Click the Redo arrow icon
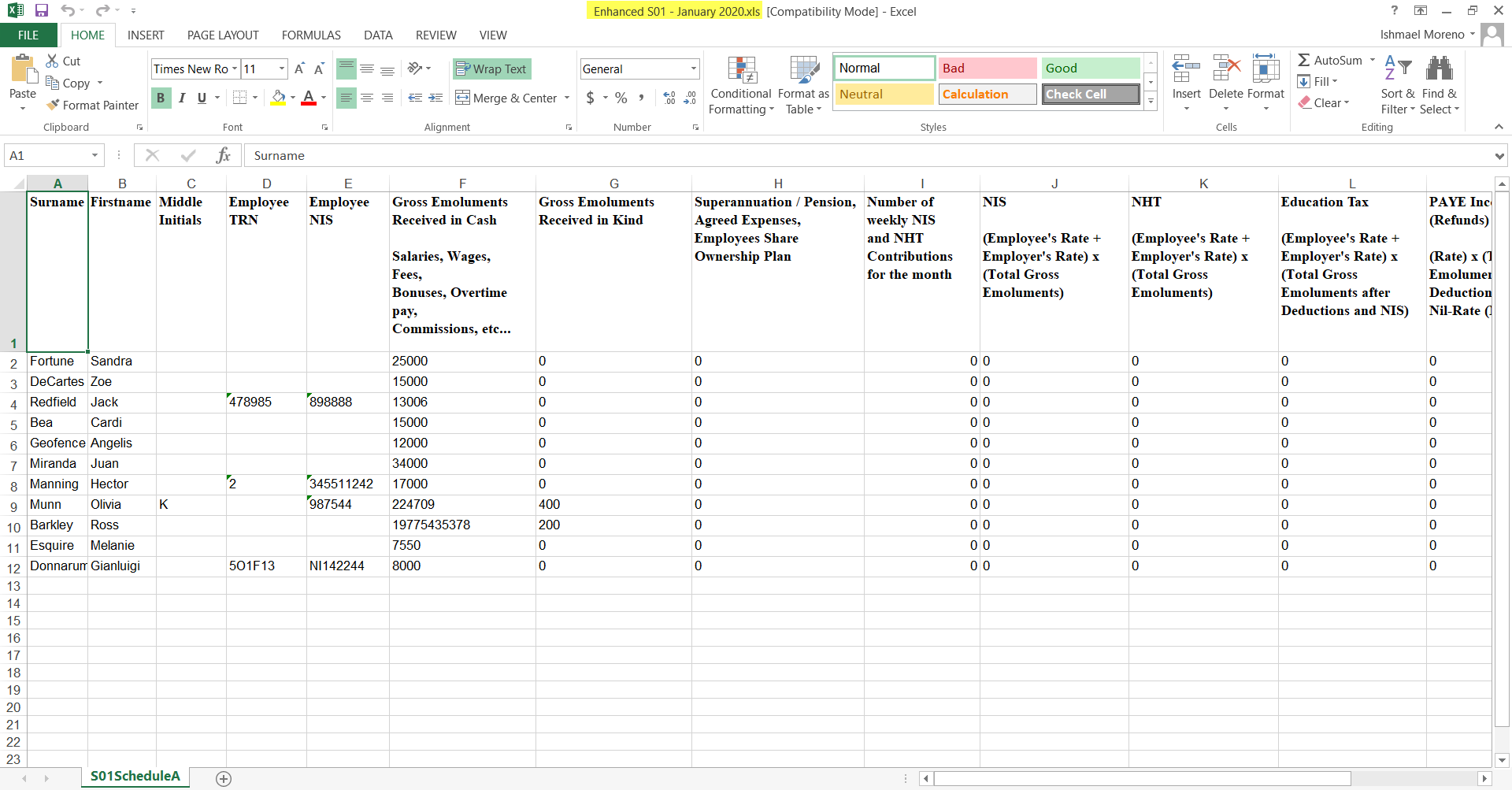Viewport: 1512px width, 790px height. [x=102, y=11]
